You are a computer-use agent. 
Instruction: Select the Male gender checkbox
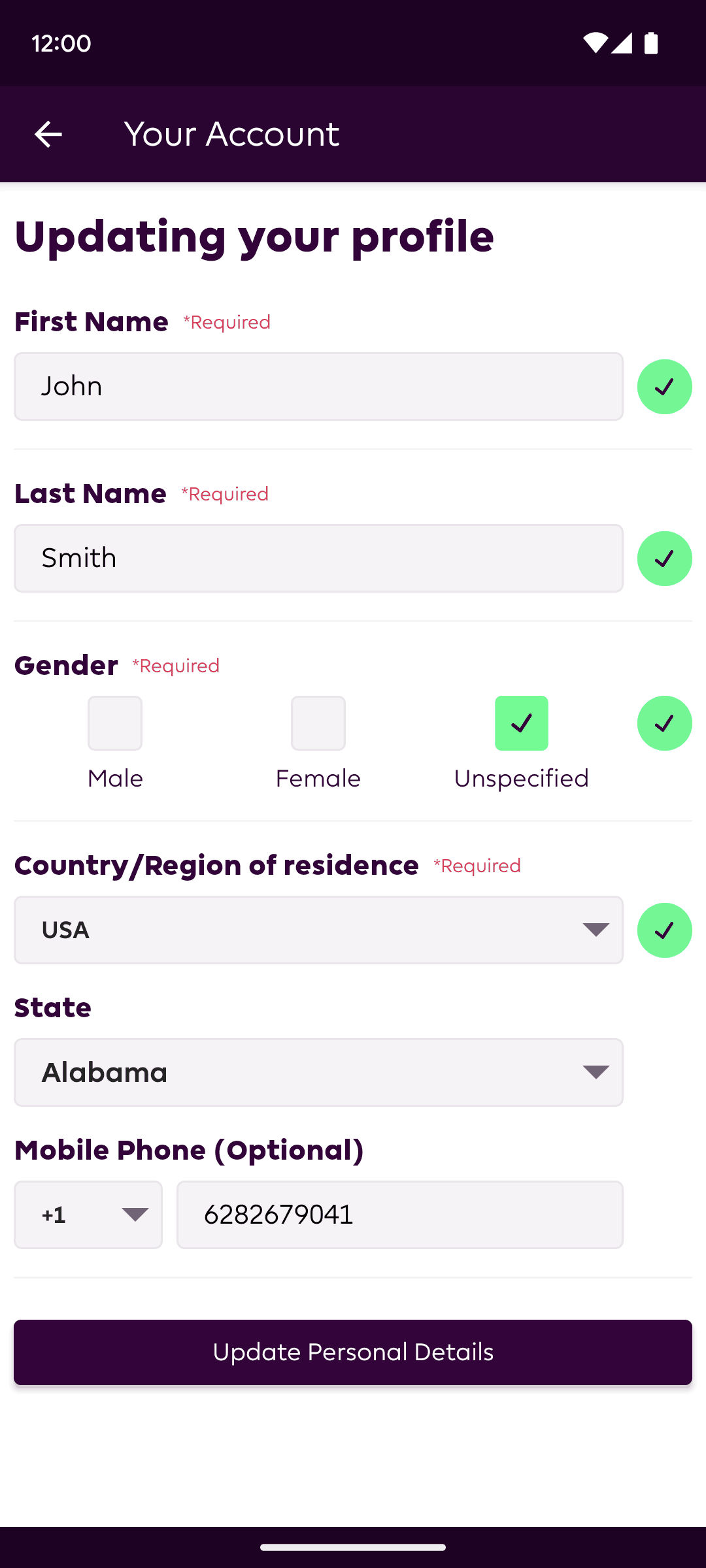(x=115, y=723)
